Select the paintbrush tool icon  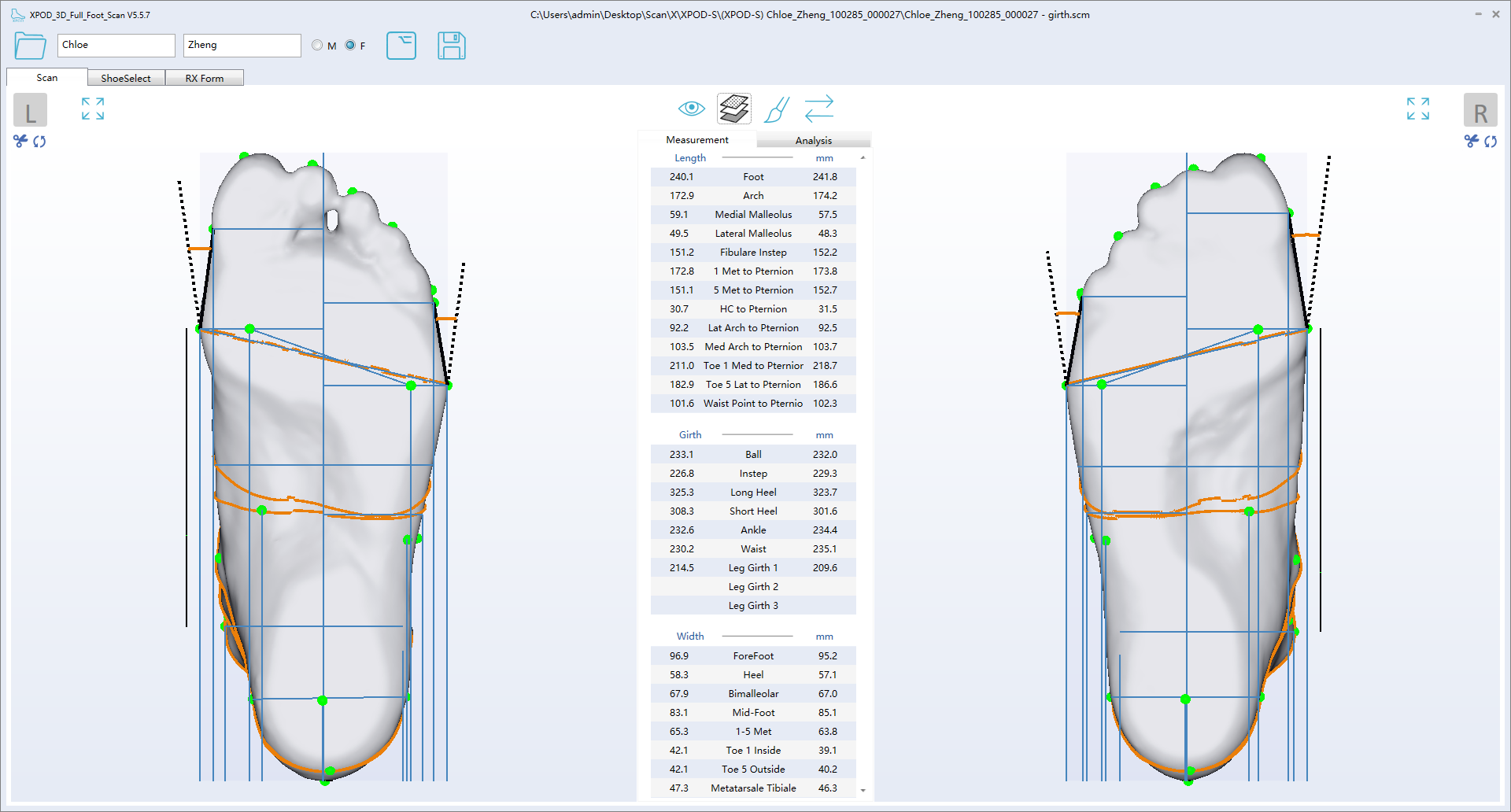776,109
